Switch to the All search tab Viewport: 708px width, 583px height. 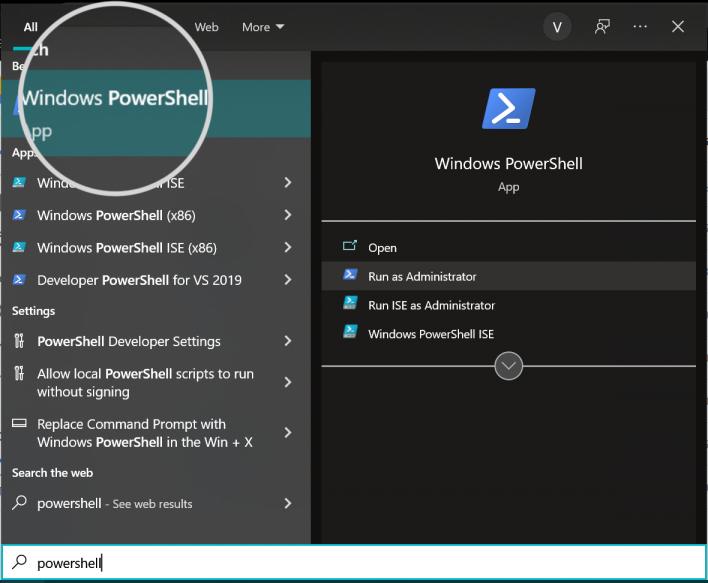[x=31, y=27]
